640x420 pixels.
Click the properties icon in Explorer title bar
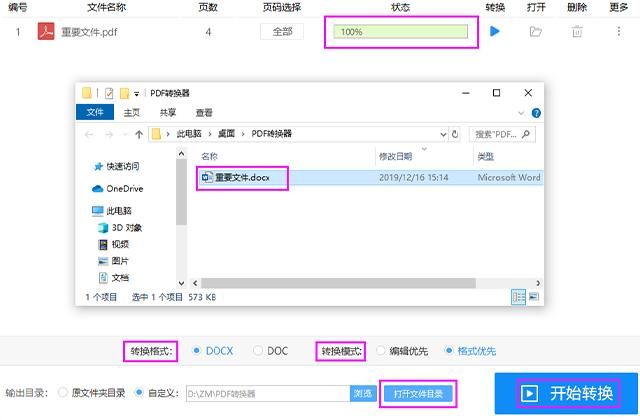click(109, 93)
